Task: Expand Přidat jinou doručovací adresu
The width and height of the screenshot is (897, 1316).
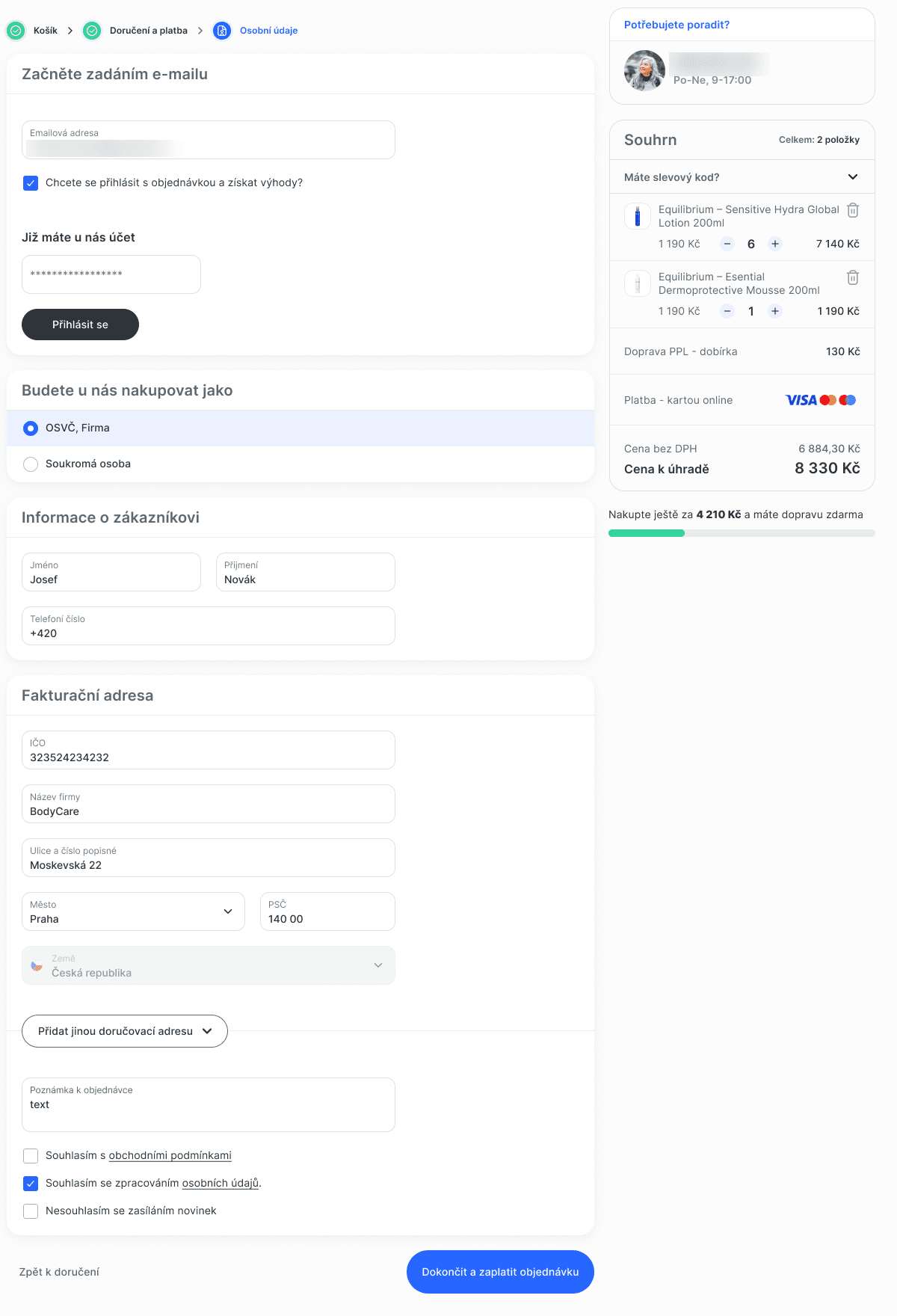Action: point(125,1031)
